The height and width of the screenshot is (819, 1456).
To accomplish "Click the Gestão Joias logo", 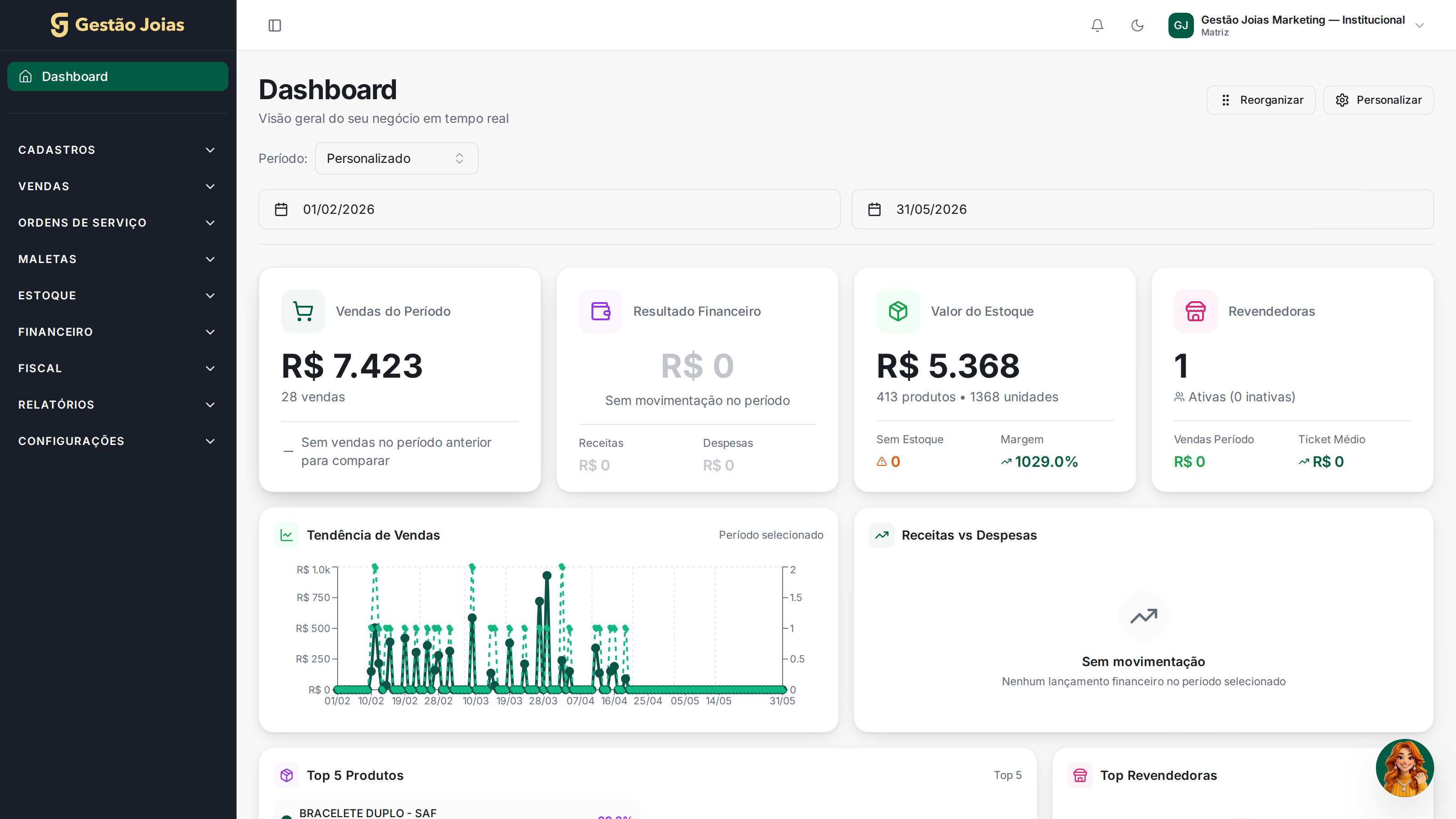I will 117,25.
